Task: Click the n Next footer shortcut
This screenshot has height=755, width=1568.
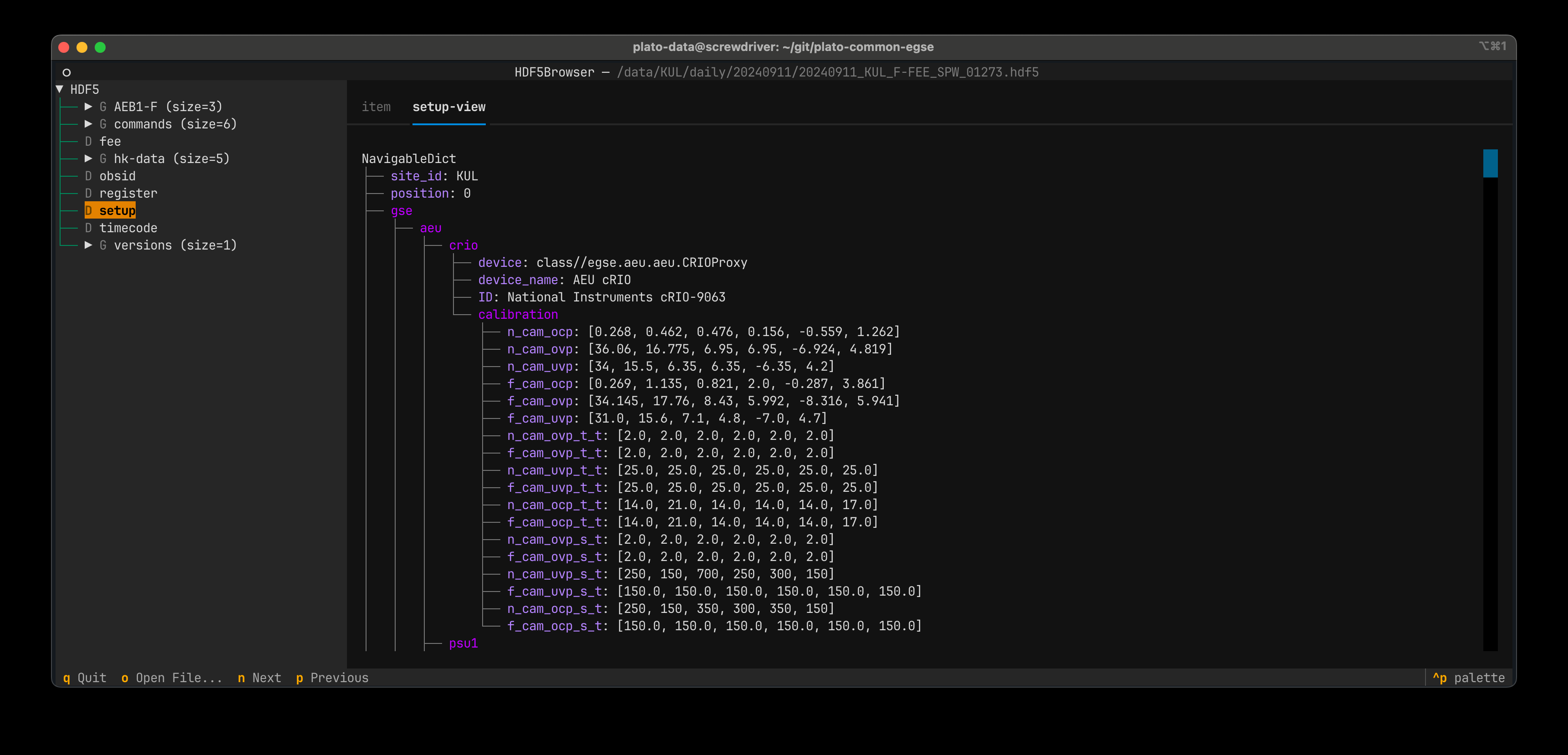Action: 260,678
